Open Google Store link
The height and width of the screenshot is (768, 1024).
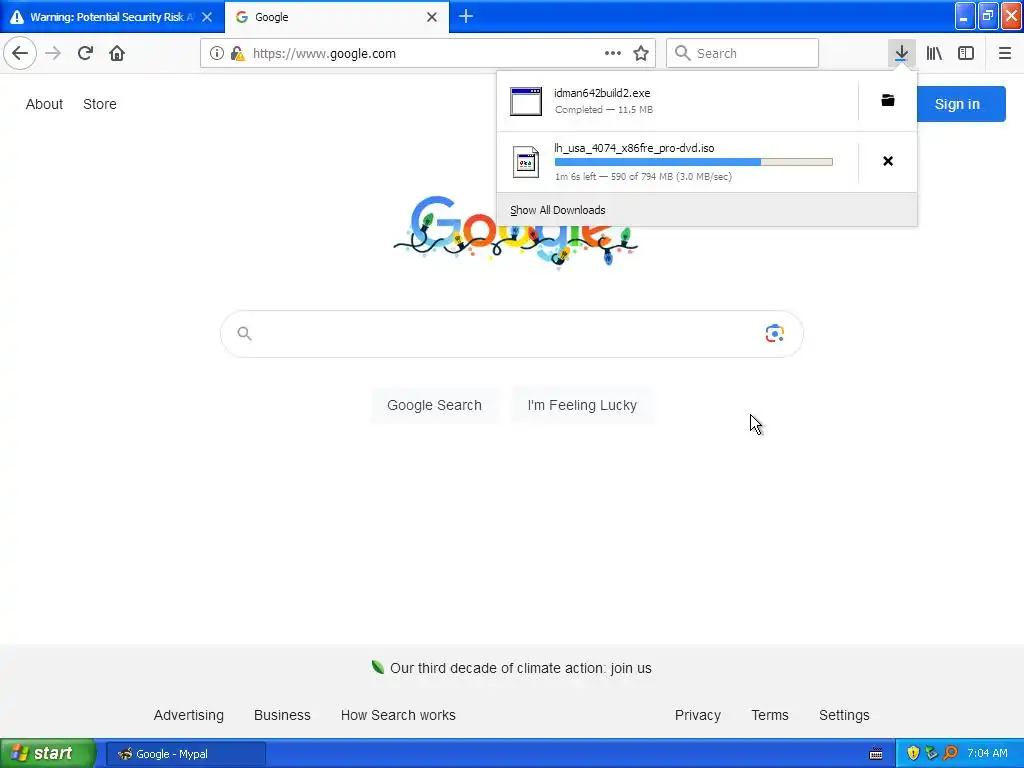click(x=100, y=104)
